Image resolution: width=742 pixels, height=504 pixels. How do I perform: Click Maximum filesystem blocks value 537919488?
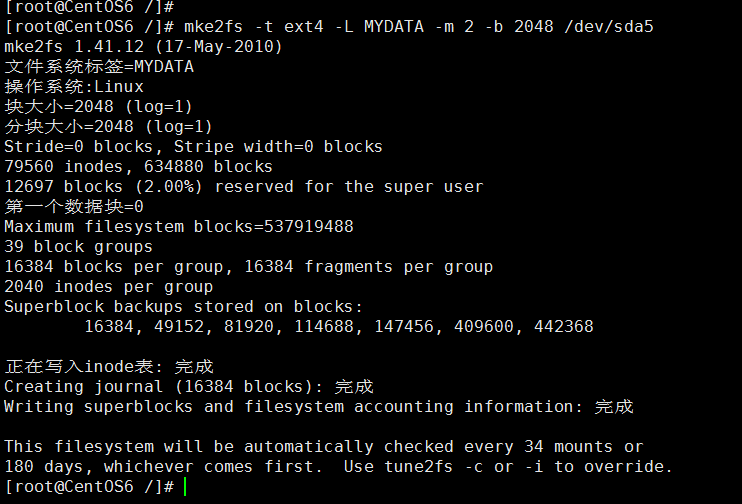[308, 227]
